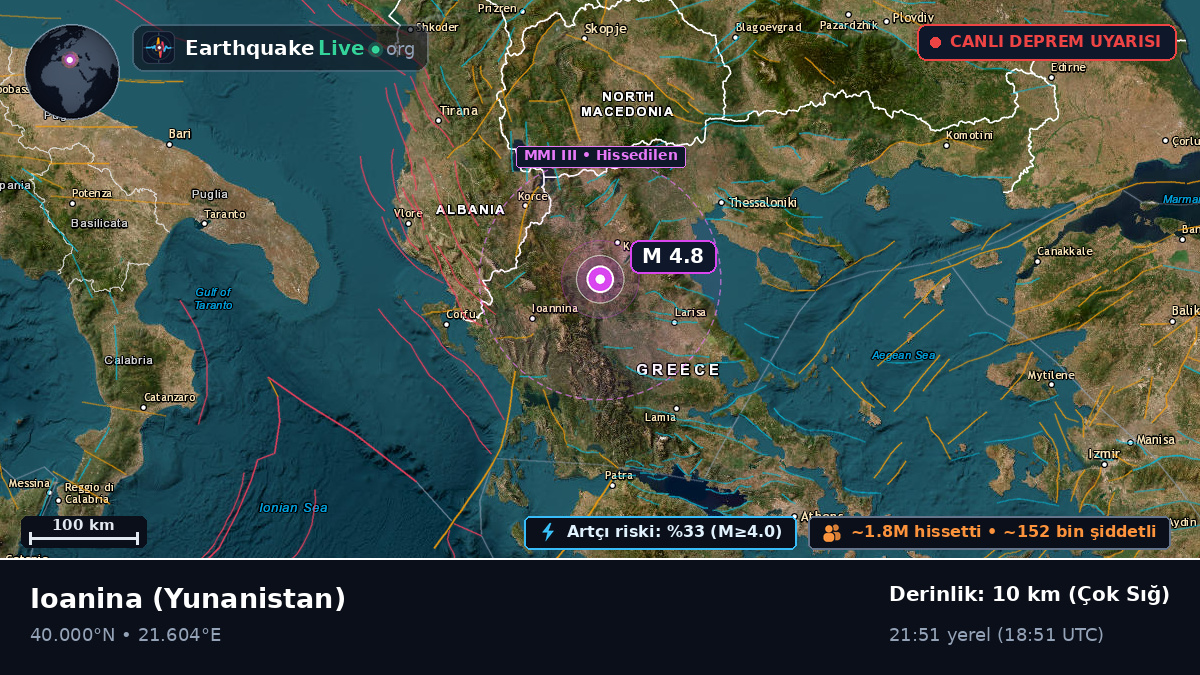Click the Lamia city label
Image resolution: width=1200 pixels, height=675 pixels.
pos(661,417)
